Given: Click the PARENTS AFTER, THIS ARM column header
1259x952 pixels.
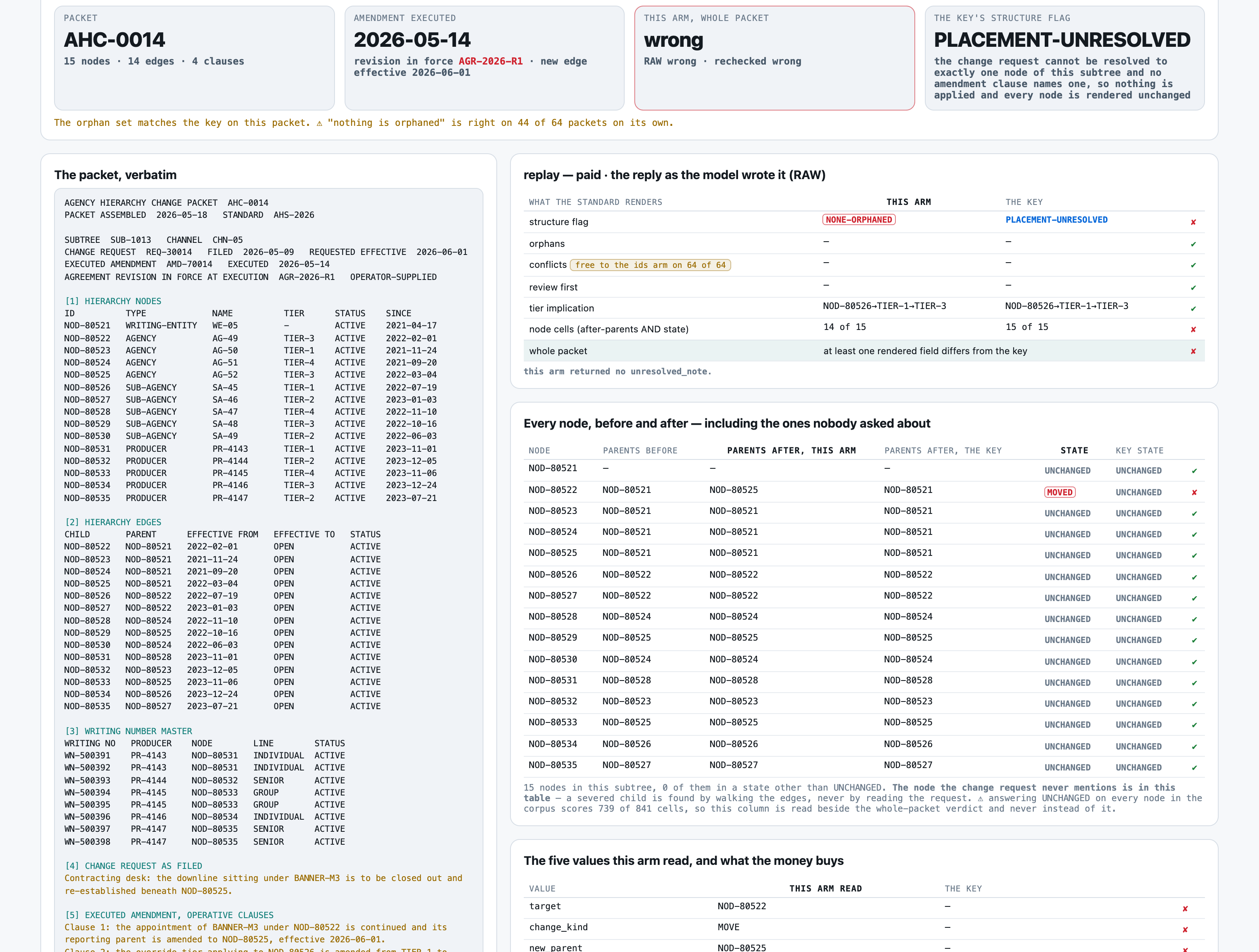Looking at the screenshot, I should [x=791, y=450].
